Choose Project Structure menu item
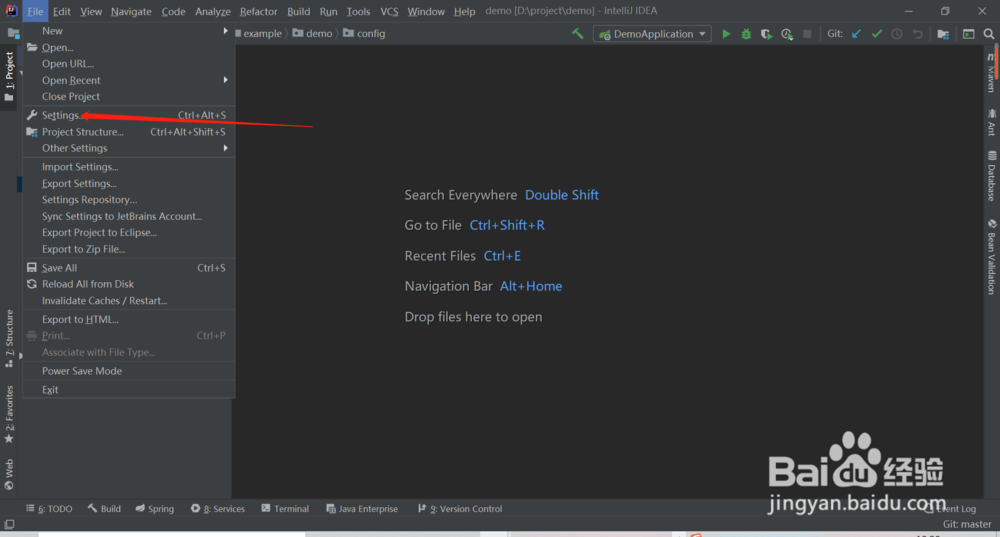This screenshot has width=1000, height=537. click(x=129, y=131)
